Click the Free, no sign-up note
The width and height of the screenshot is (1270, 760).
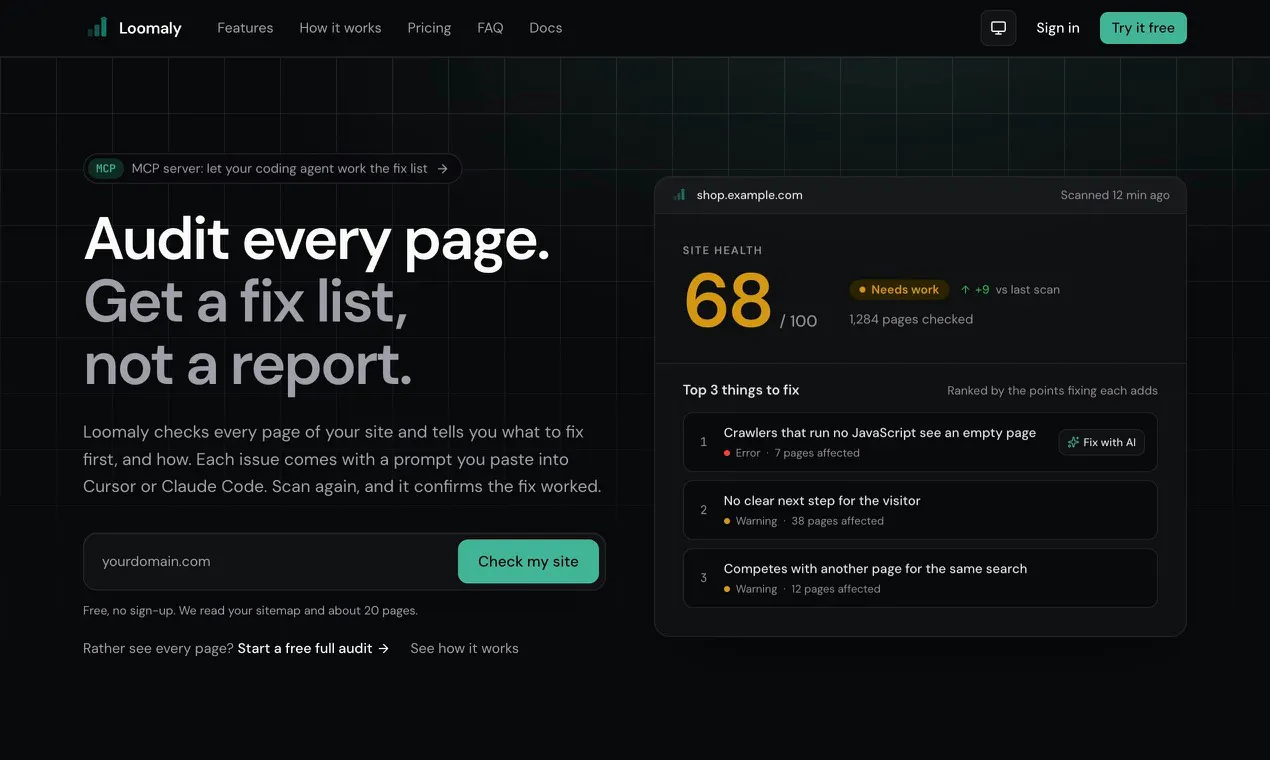[250, 610]
